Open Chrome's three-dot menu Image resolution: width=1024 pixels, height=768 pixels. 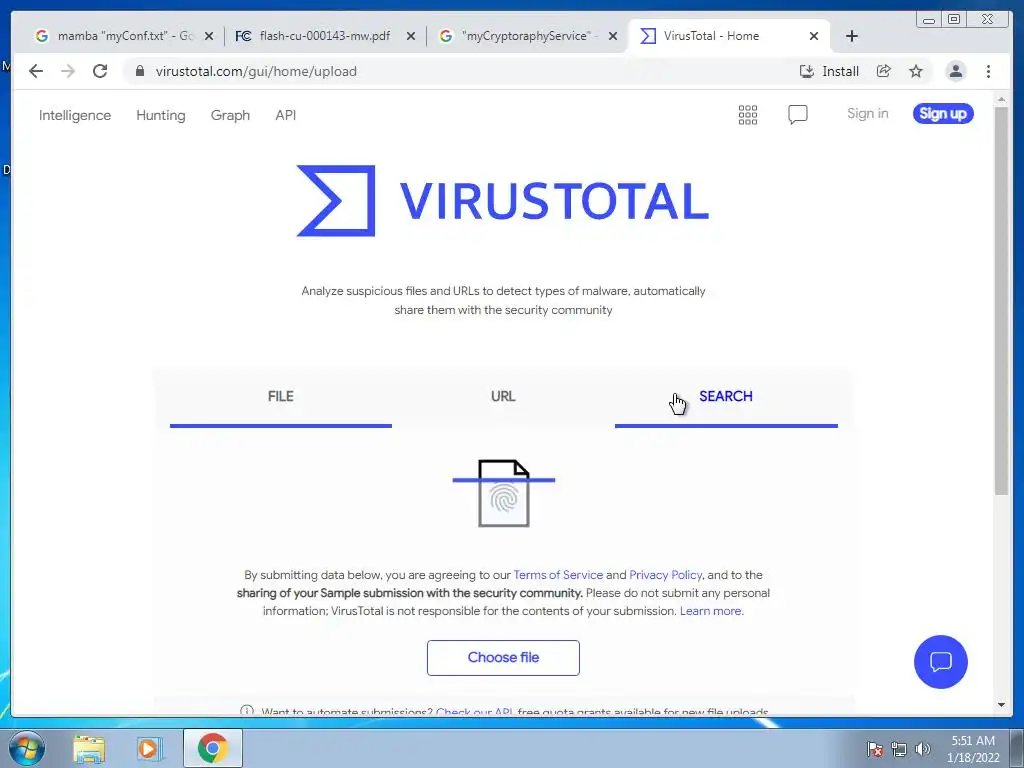pyautogui.click(x=988, y=71)
